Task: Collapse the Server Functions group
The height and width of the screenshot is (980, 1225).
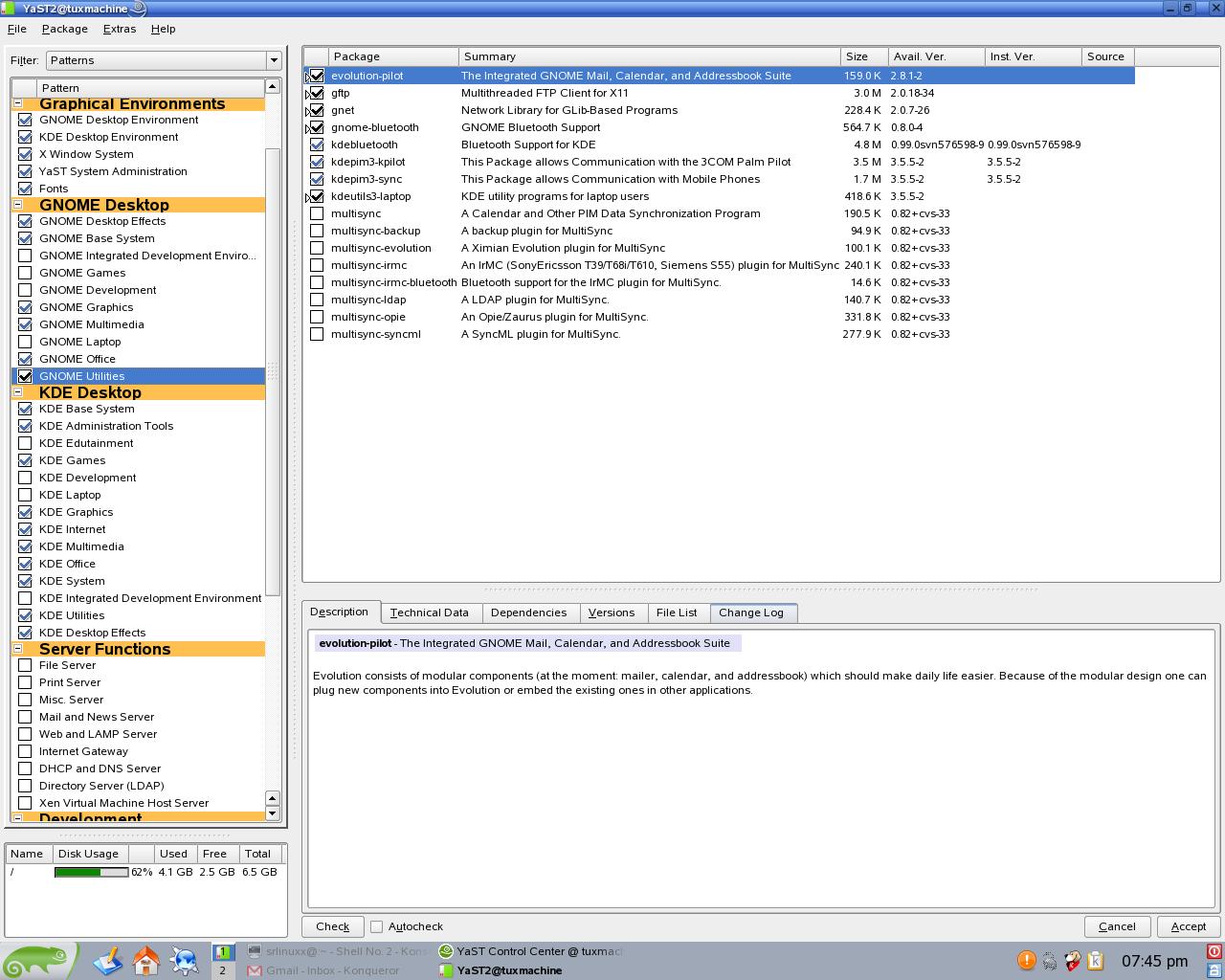Action: tap(17, 649)
